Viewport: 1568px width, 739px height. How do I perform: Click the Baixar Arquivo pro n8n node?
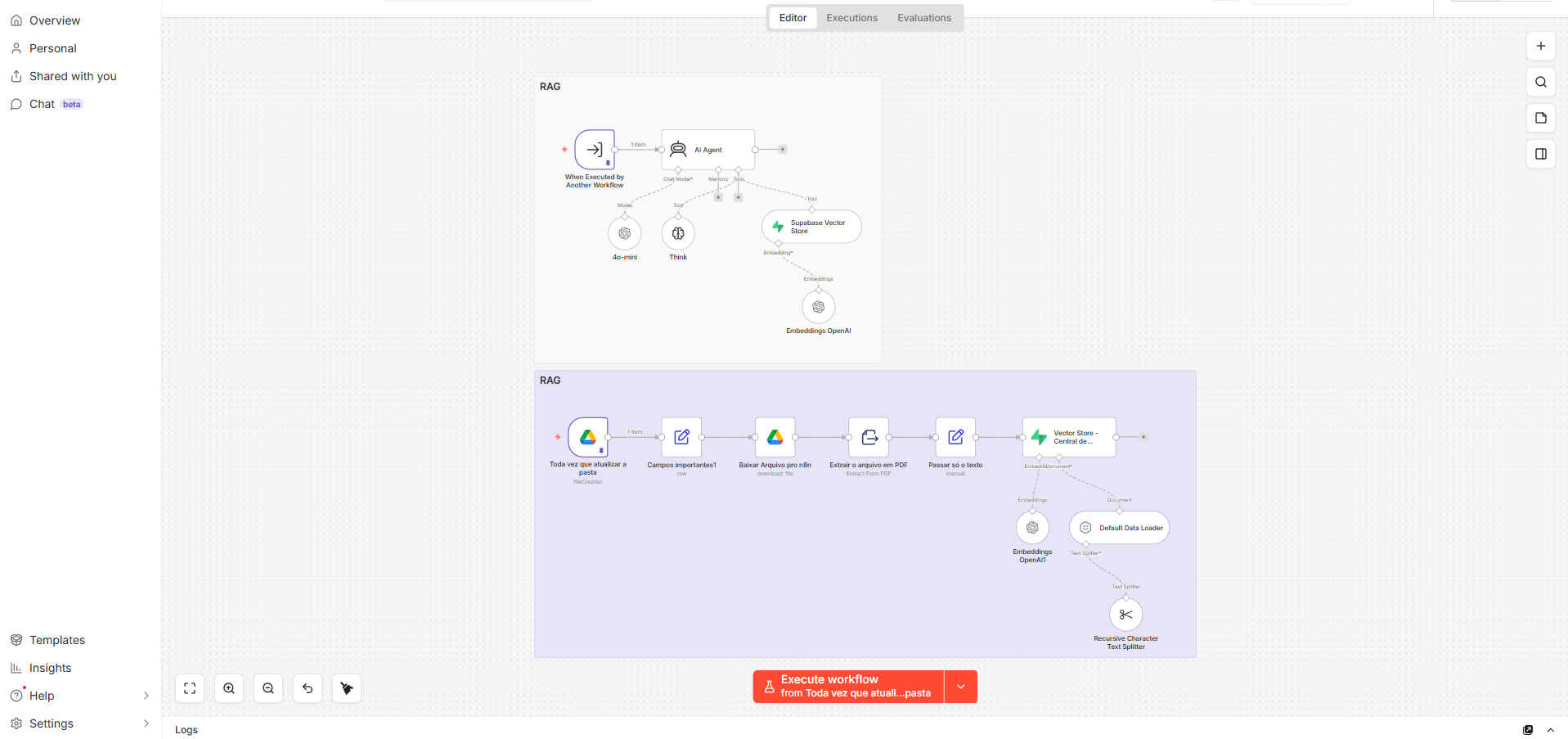coord(775,437)
